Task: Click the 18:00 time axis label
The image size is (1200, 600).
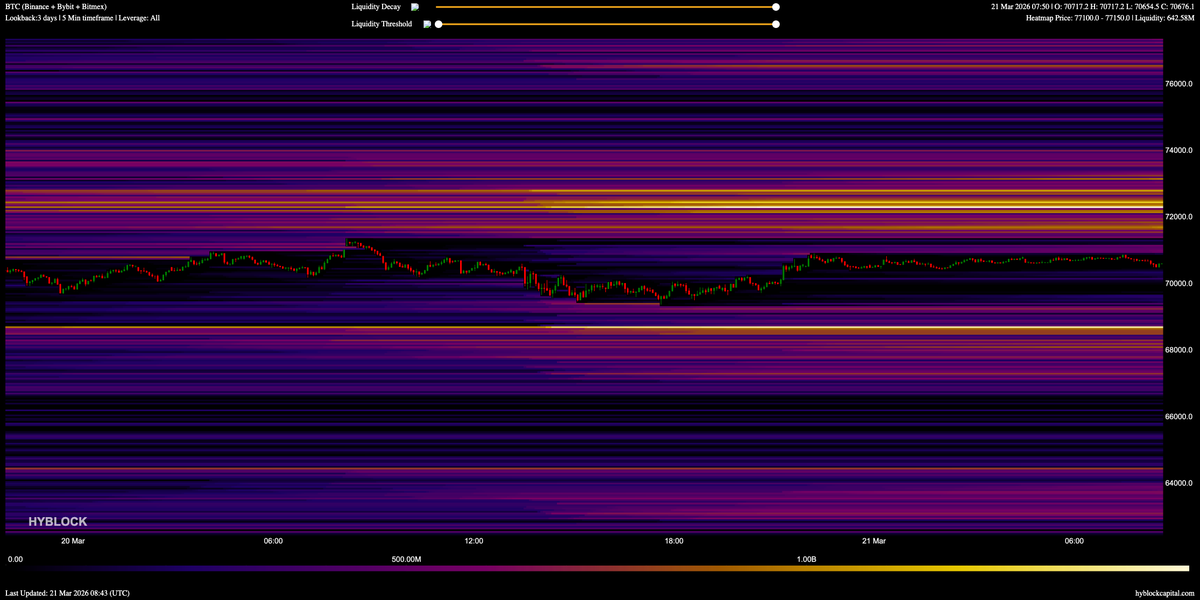Action: point(673,541)
